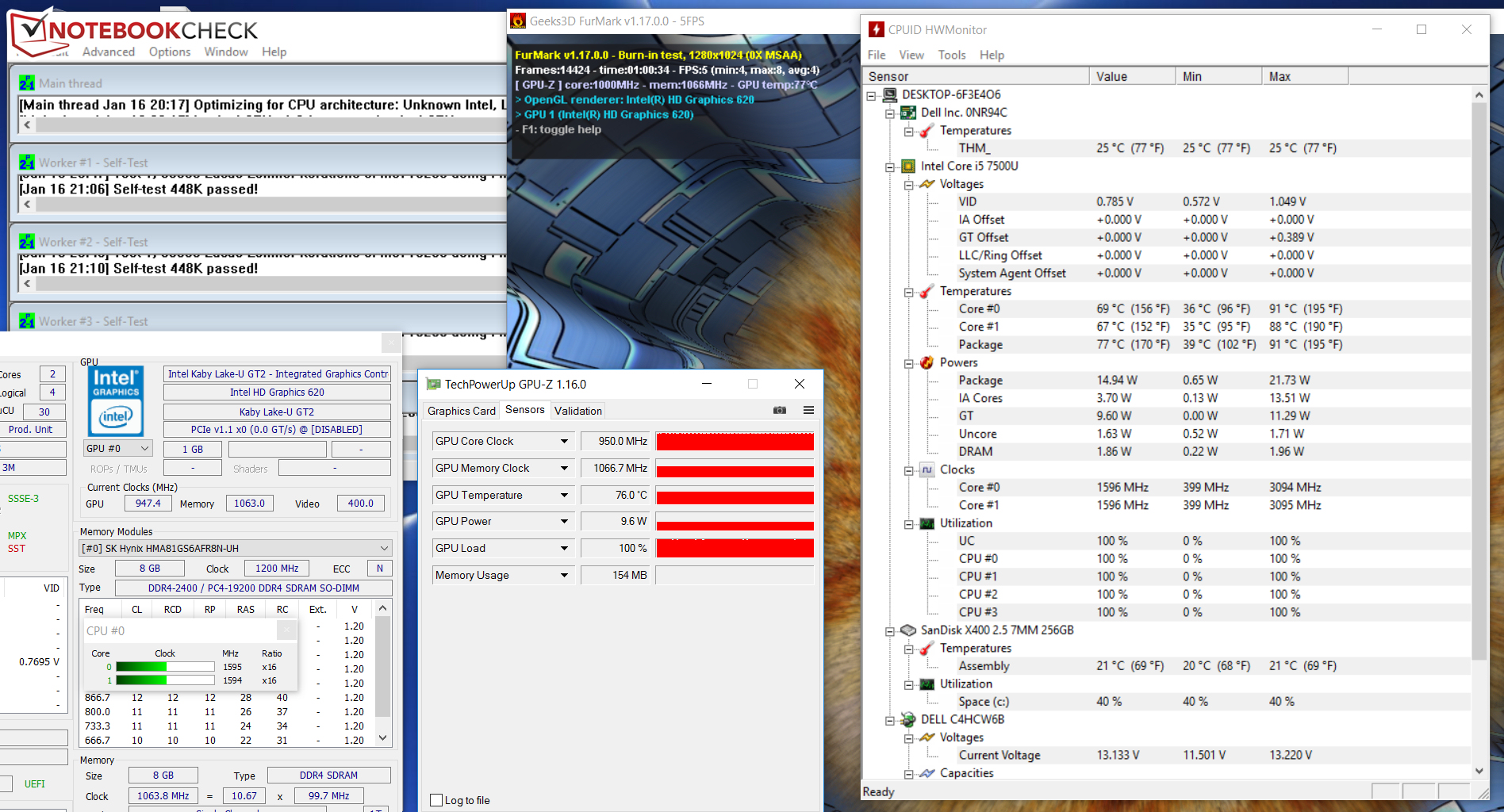The width and height of the screenshot is (1504, 812).
Task: Collapse the Powers node in HWMonitor
Action: click(x=908, y=363)
